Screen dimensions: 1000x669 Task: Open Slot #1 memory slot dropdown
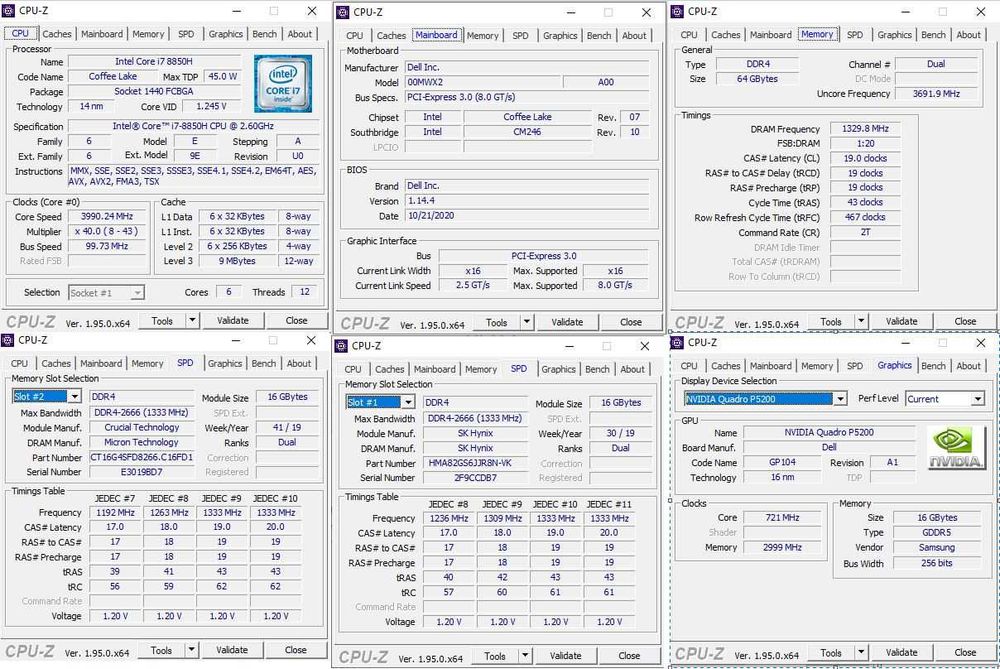(x=408, y=402)
